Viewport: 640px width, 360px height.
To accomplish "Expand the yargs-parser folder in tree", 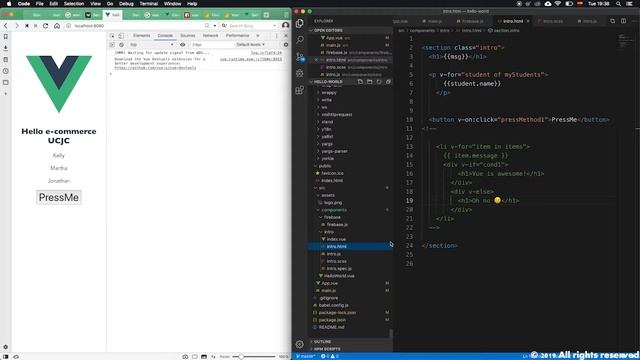I will click(334, 151).
